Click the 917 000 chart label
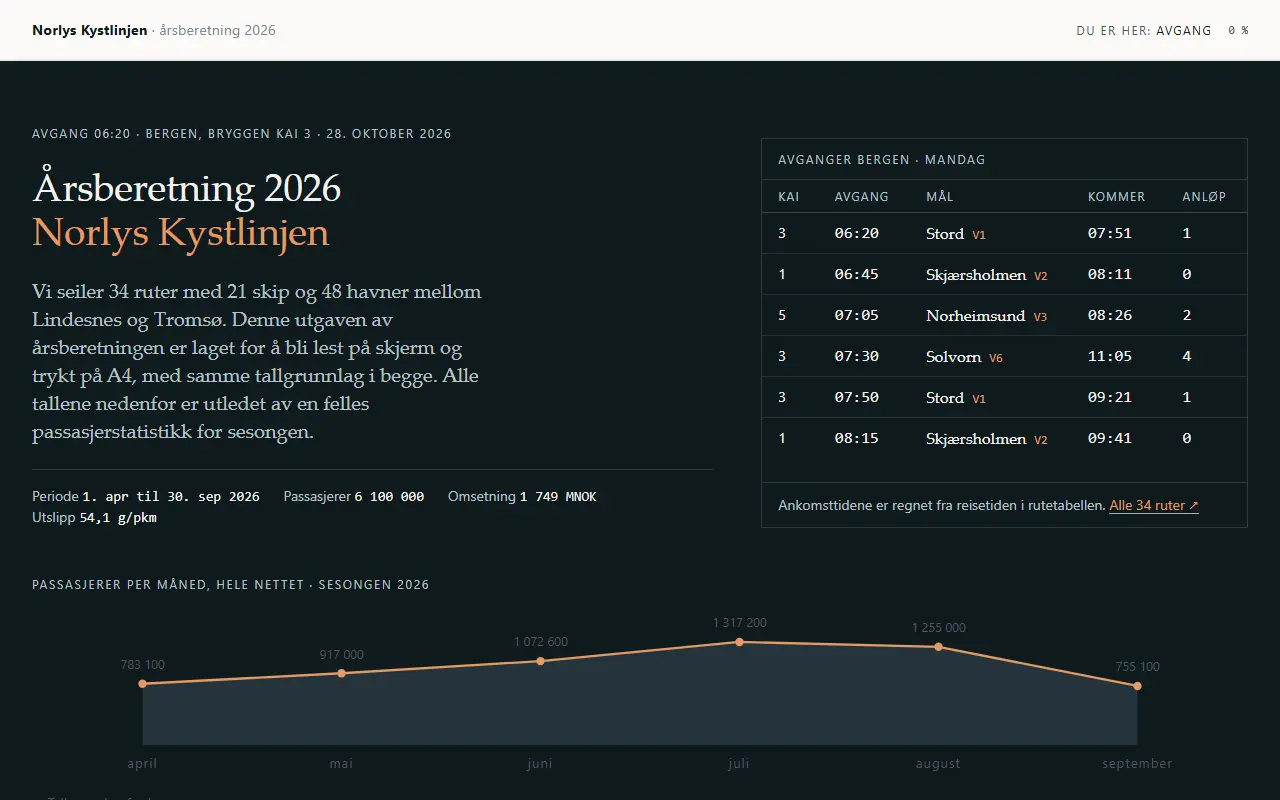The width and height of the screenshot is (1280, 800). [x=342, y=655]
